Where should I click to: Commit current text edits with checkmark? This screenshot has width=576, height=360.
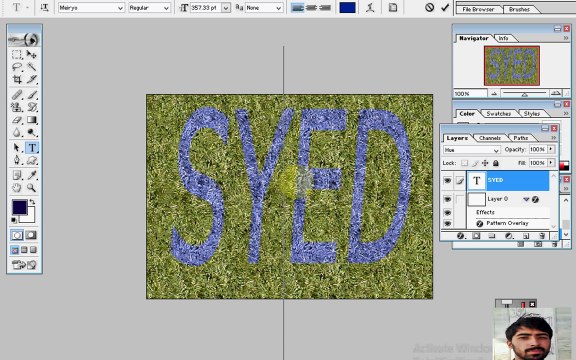(x=445, y=7)
